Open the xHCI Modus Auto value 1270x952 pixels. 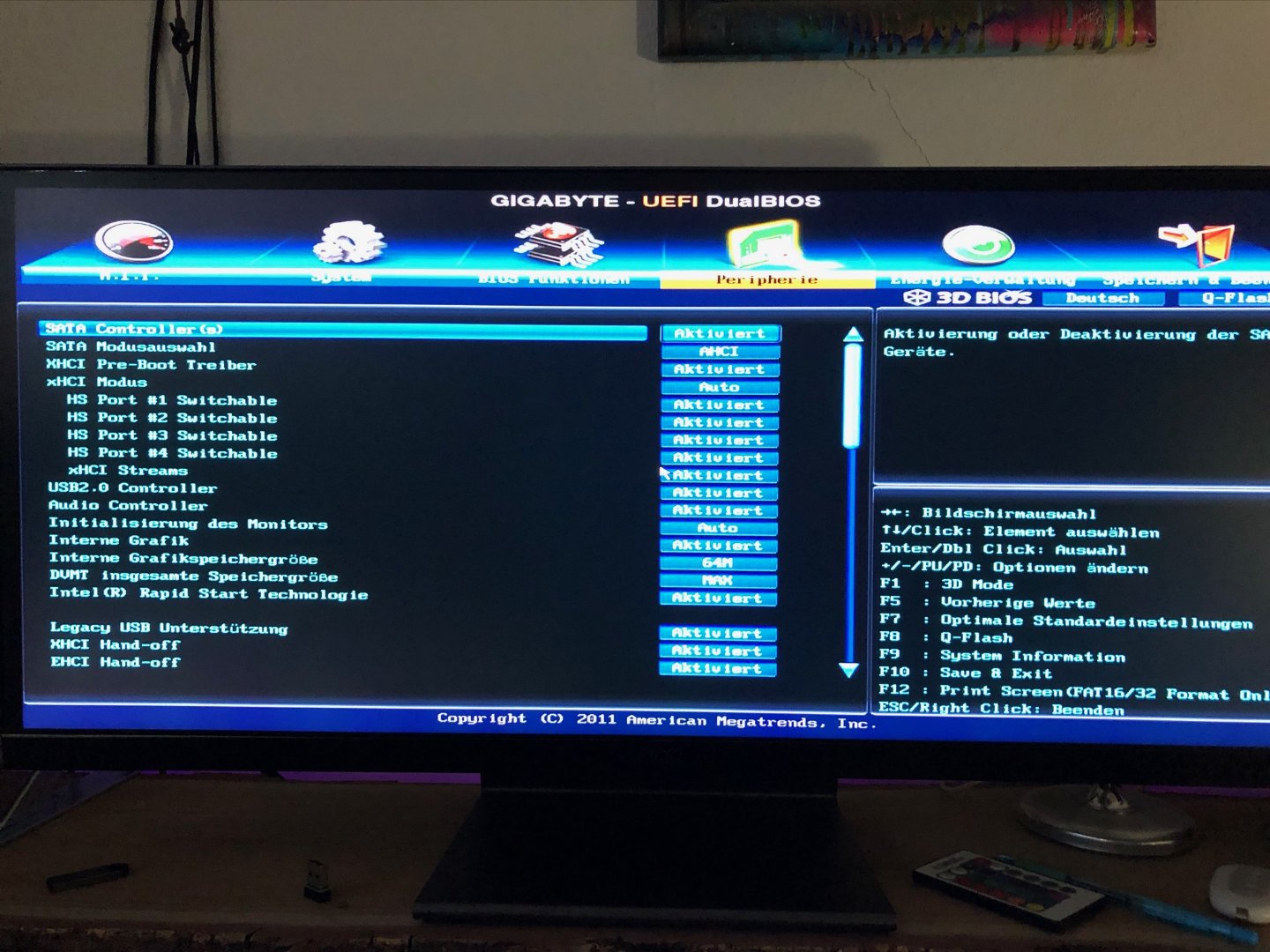[720, 387]
